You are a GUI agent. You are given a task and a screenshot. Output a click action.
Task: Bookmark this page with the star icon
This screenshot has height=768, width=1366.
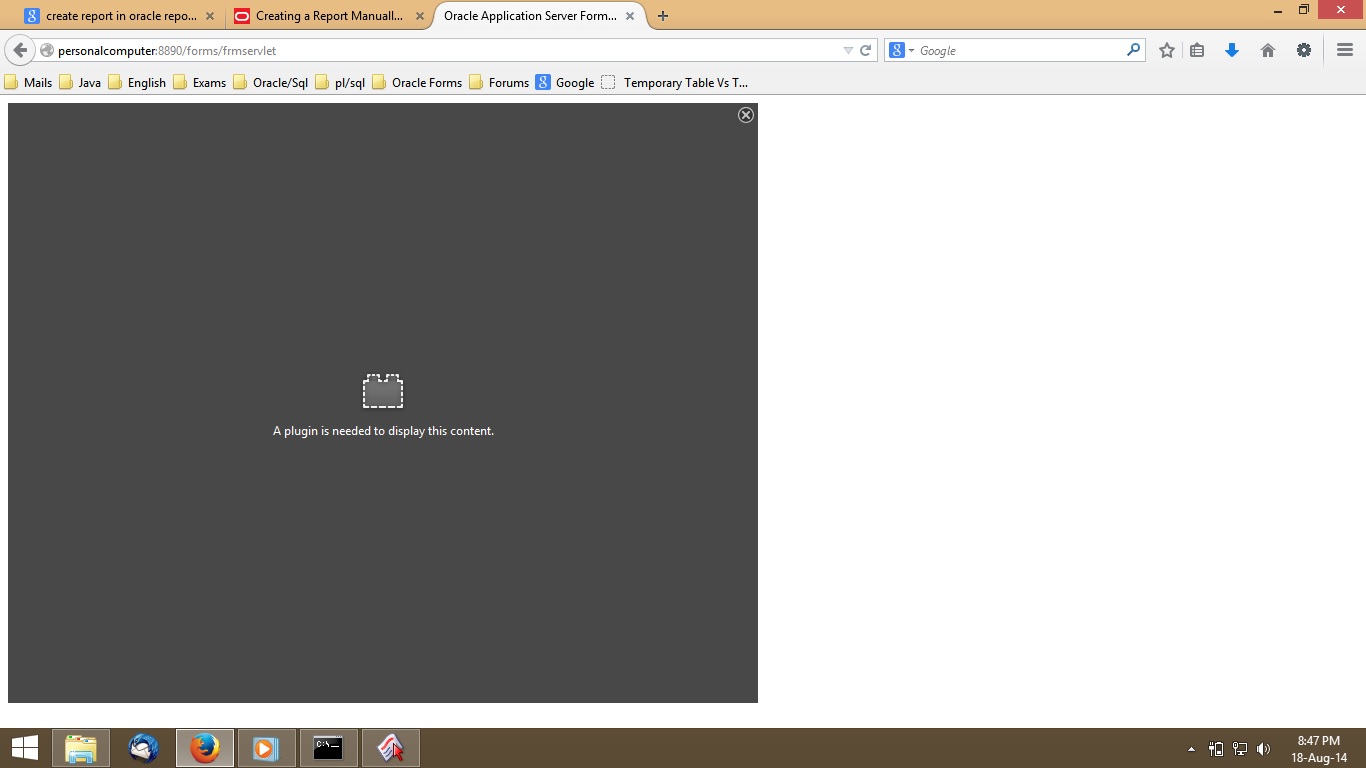click(1166, 50)
